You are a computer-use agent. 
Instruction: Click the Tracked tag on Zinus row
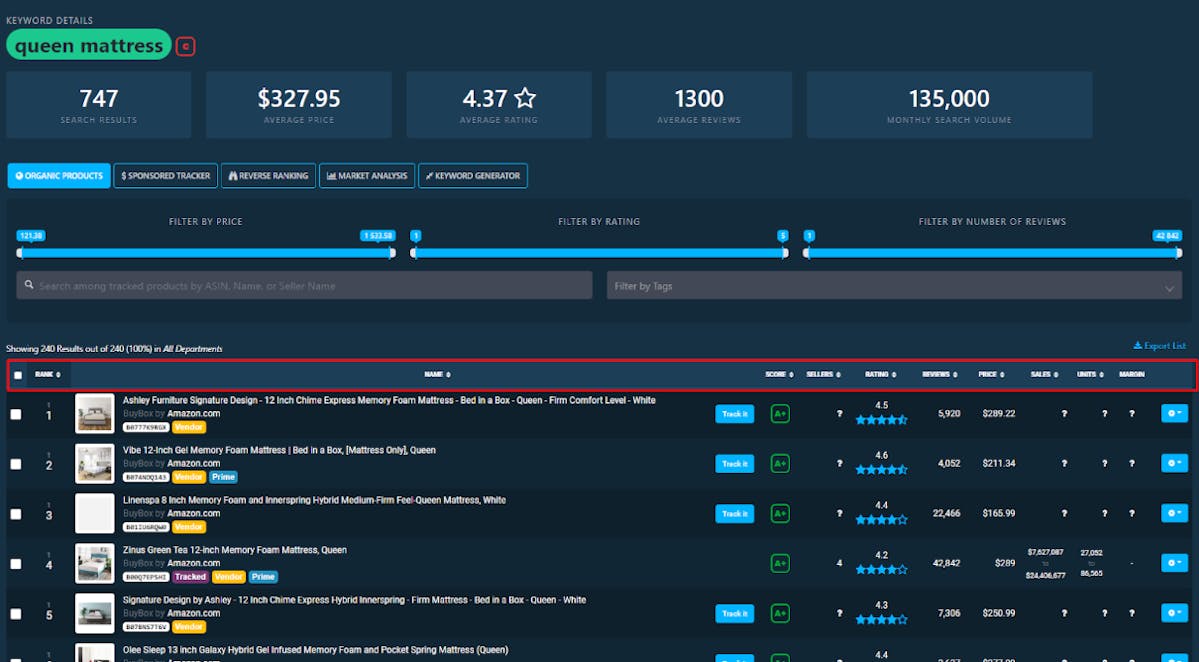(190, 577)
